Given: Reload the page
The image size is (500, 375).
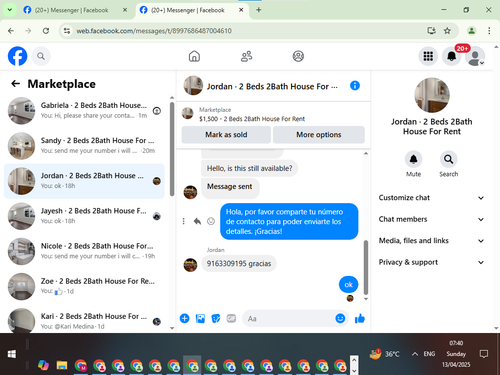Looking at the screenshot, I should tap(46, 31).
